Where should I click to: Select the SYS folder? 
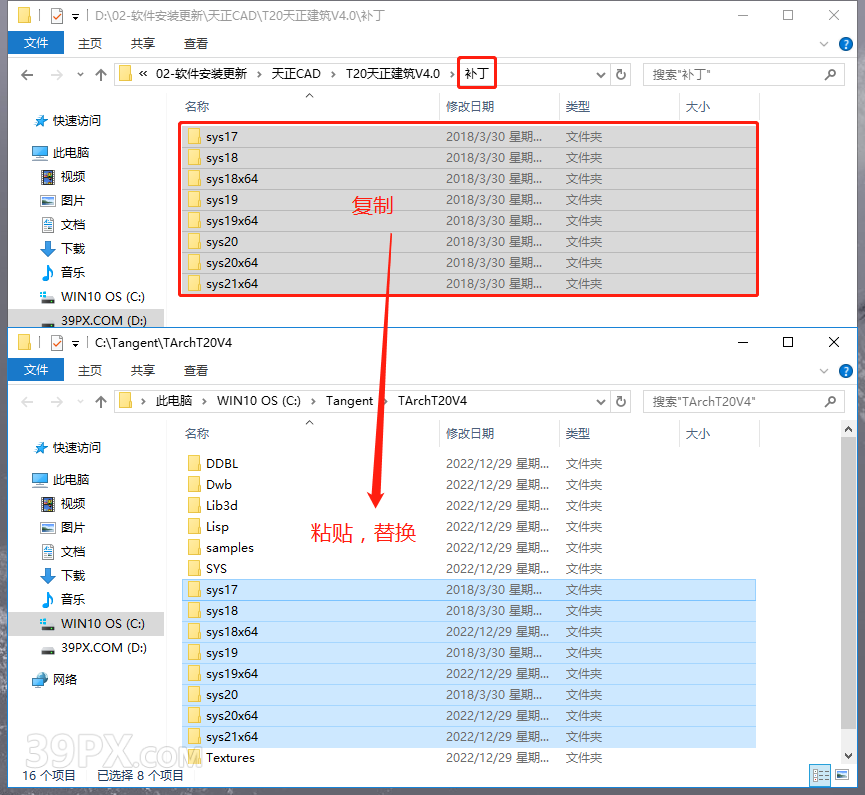coord(469,569)
